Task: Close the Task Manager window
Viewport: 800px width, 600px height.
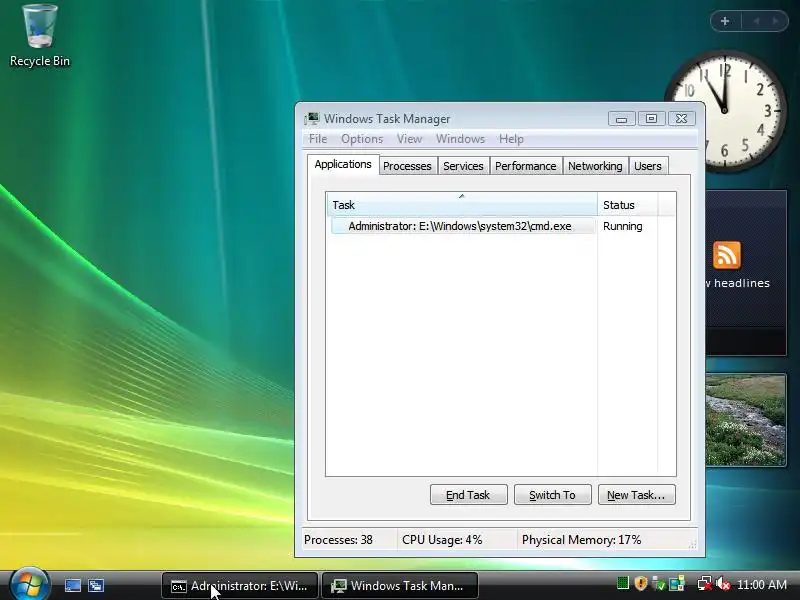Action: (x=682, y=119)
